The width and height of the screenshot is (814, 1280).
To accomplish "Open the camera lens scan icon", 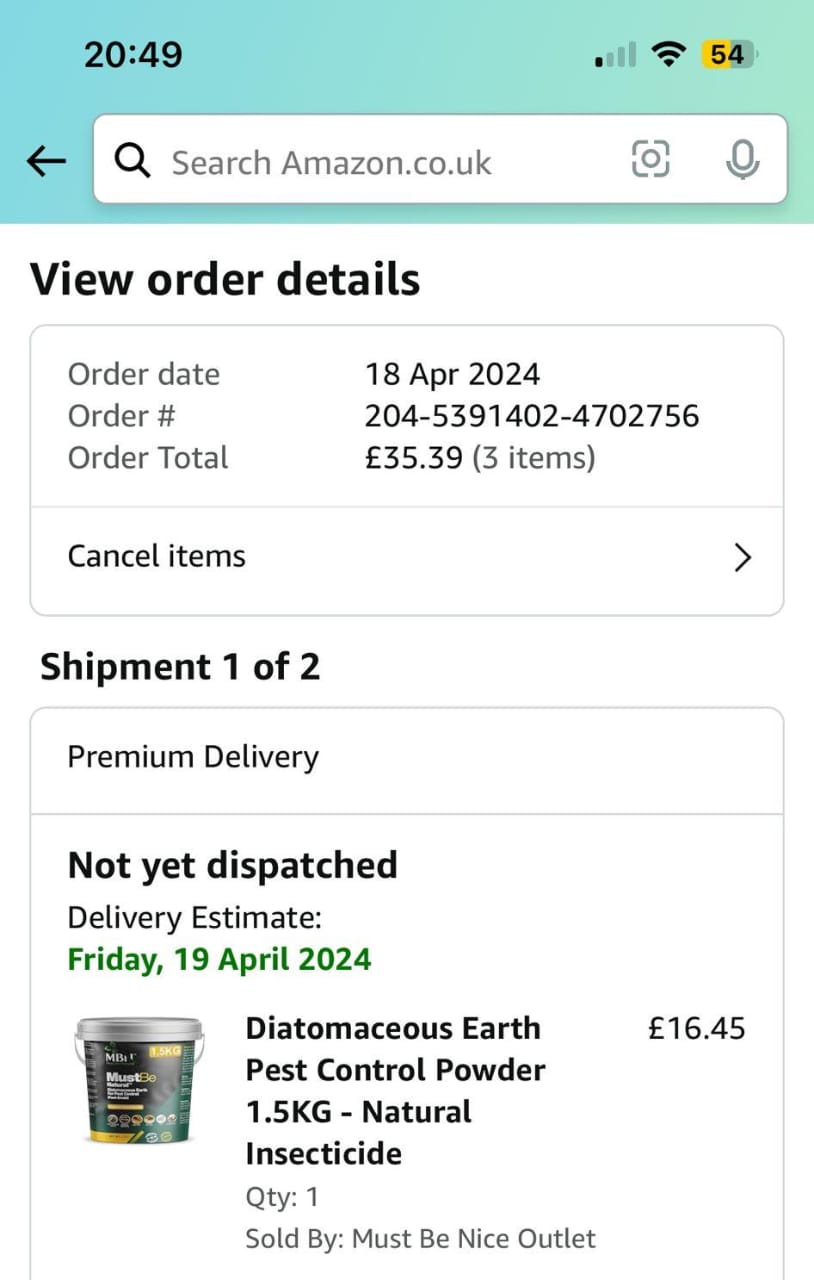I will coord(651,159).
